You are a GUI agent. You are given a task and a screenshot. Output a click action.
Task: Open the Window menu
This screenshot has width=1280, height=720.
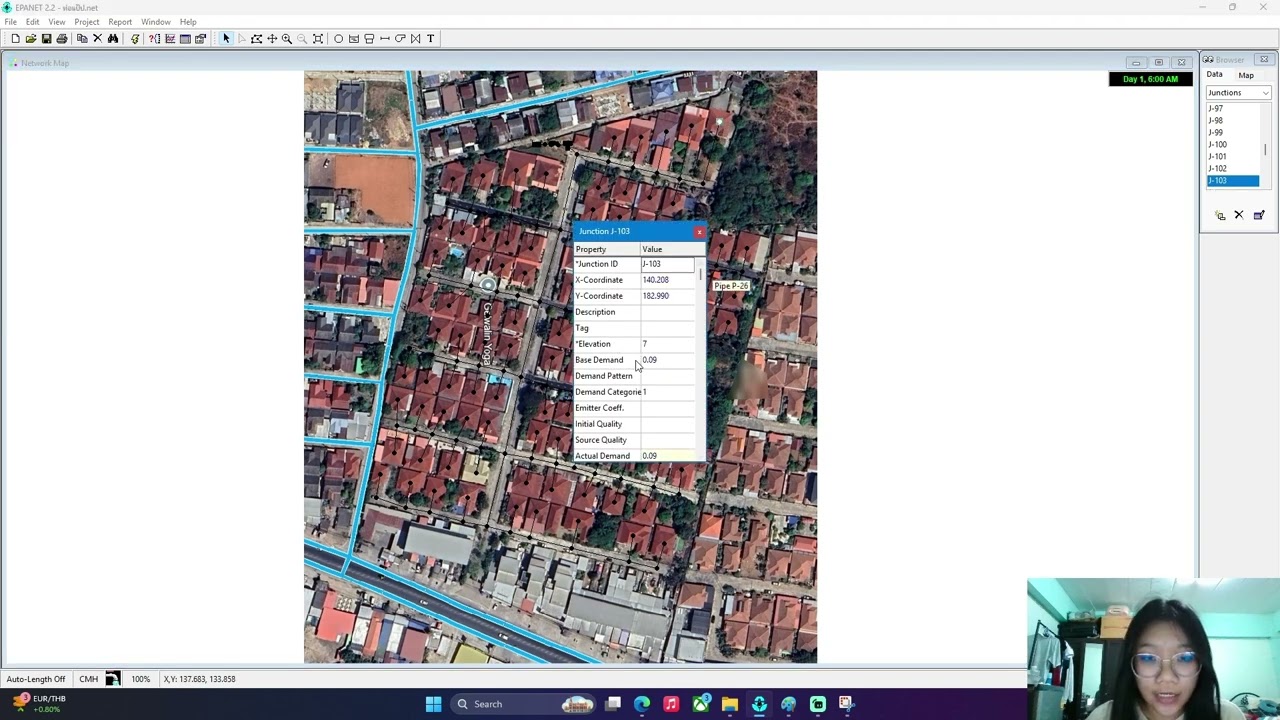pyautogui.click(x=156, y=22)
